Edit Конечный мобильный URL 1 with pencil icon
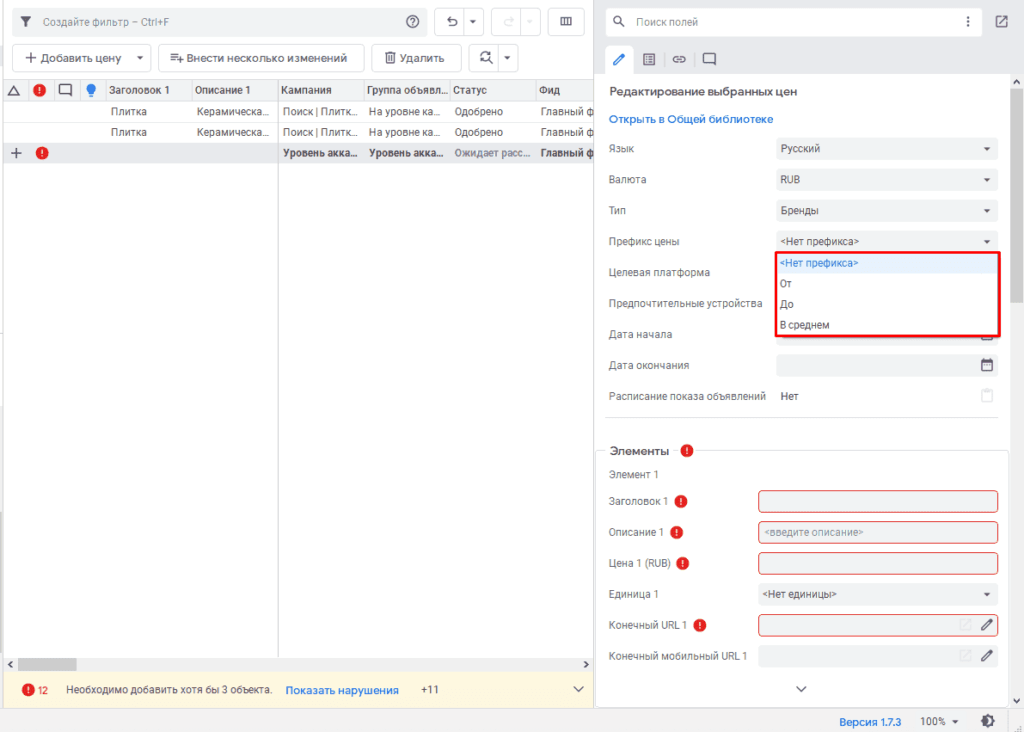1024x732 pixels. pyautogui.click(x=987, y=656)
